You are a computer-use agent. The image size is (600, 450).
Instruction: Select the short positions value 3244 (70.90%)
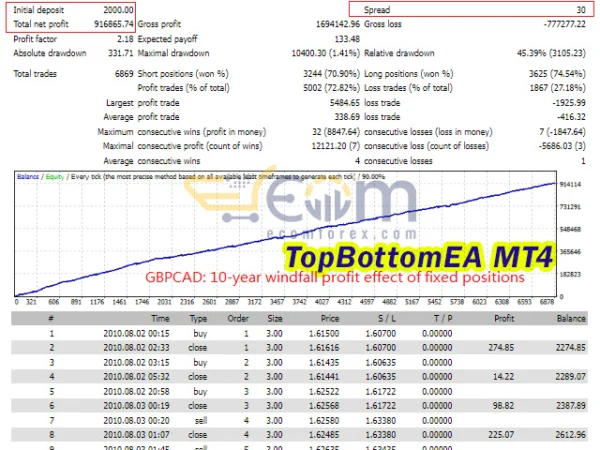(x=331, y=74)
